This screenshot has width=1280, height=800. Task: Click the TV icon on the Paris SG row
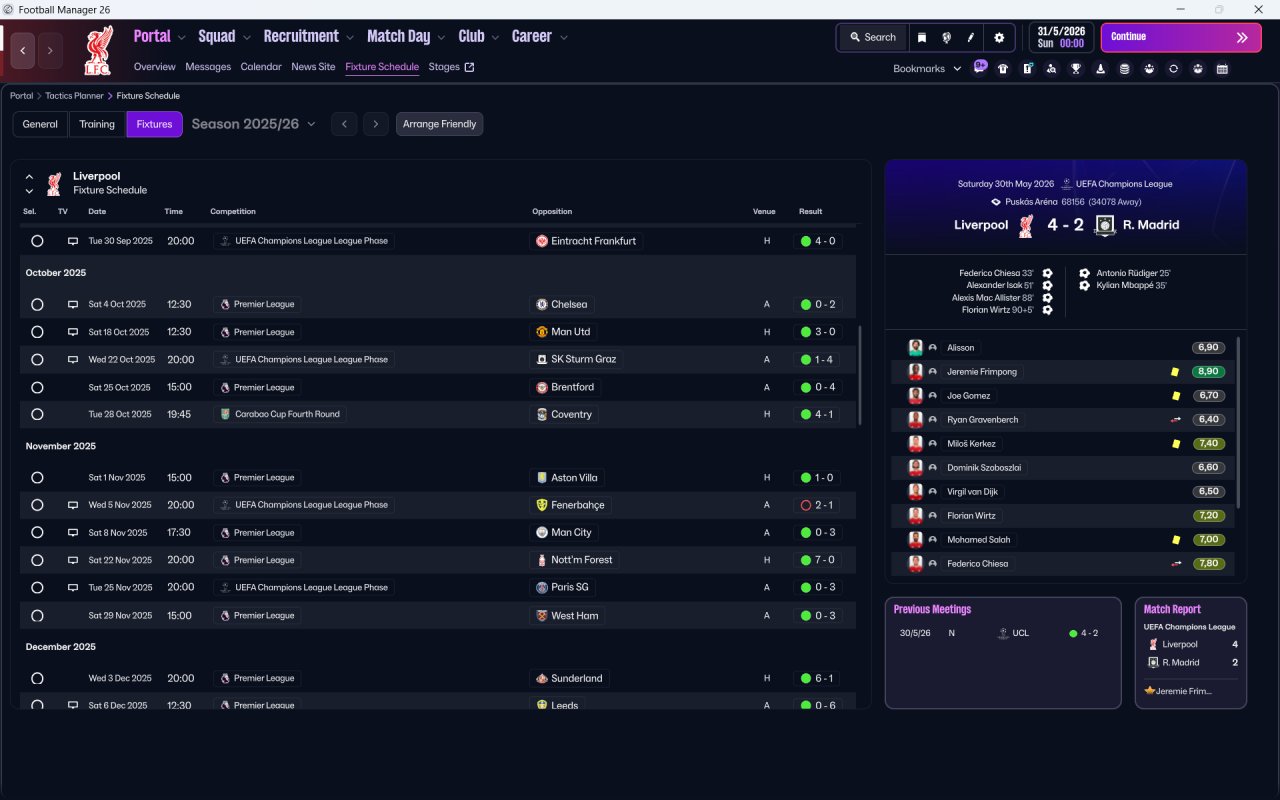[72, 588]
